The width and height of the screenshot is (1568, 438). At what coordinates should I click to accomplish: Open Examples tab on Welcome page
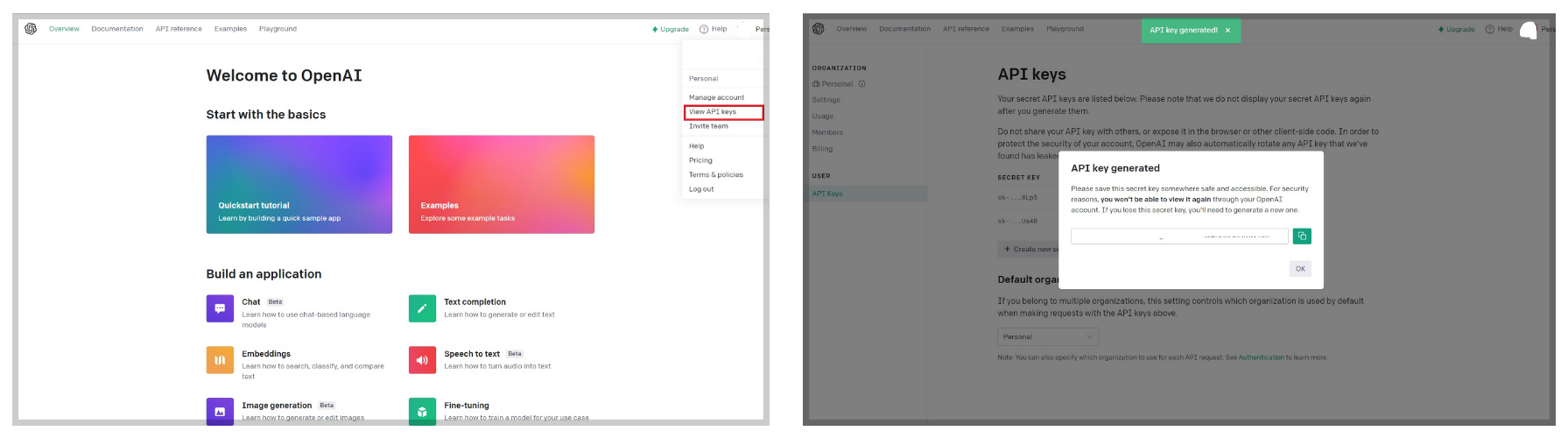point(230,29)
